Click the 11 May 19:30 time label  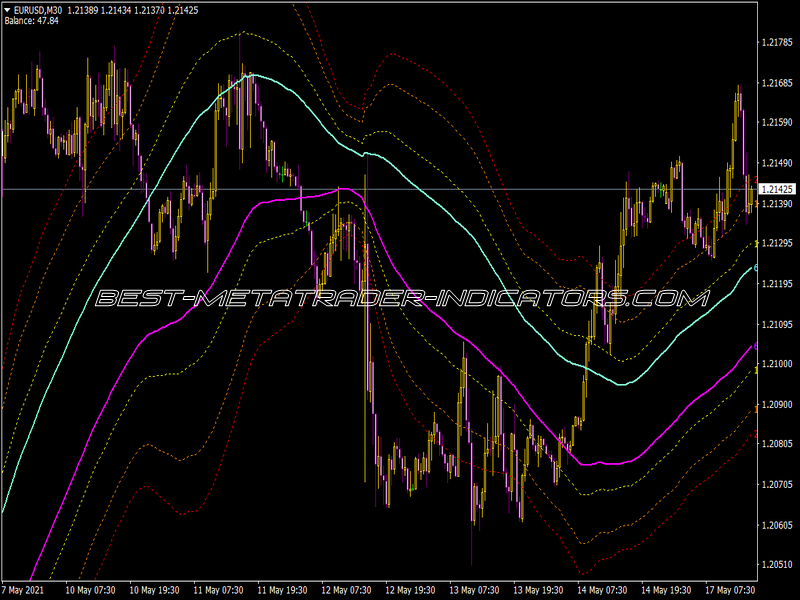283,590
